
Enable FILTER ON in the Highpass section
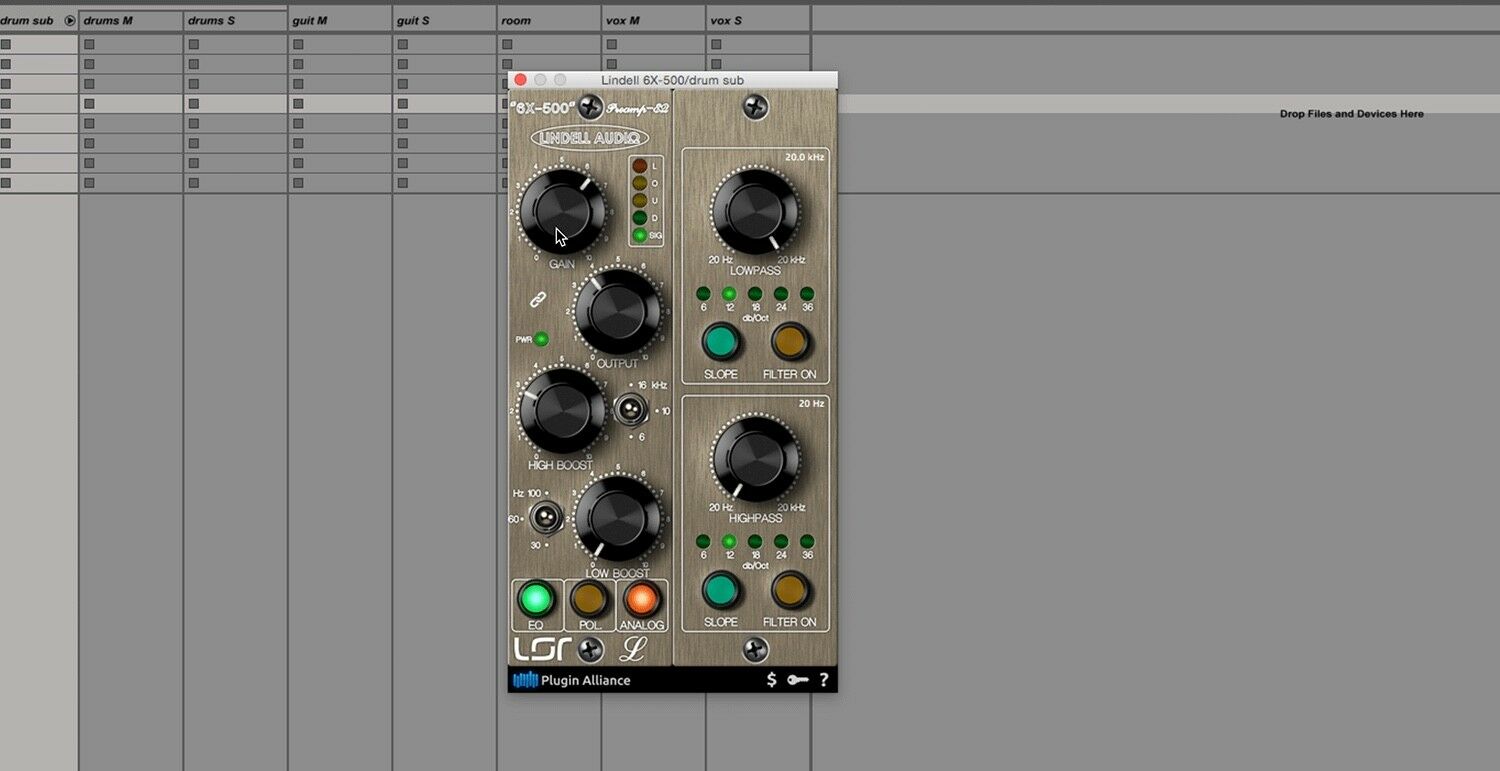click(789, 590)
